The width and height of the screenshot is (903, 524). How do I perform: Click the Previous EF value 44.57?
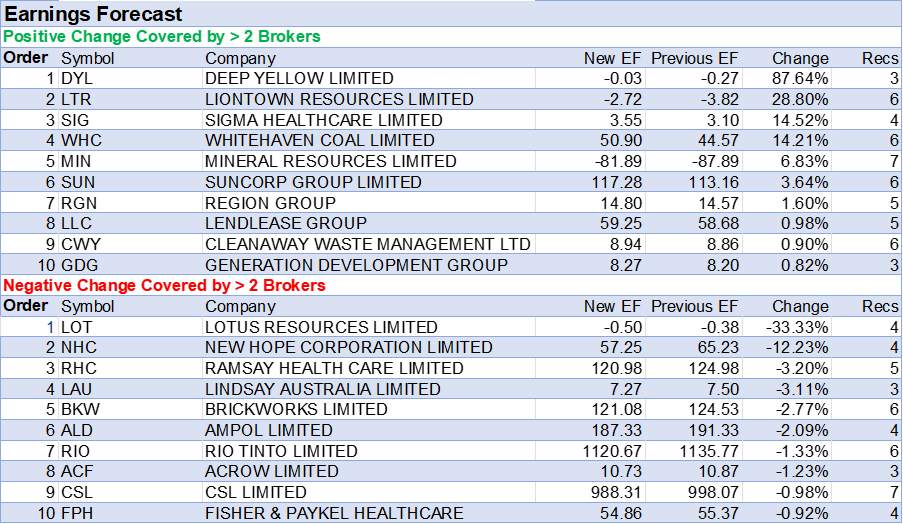click(x=715, y=141)
